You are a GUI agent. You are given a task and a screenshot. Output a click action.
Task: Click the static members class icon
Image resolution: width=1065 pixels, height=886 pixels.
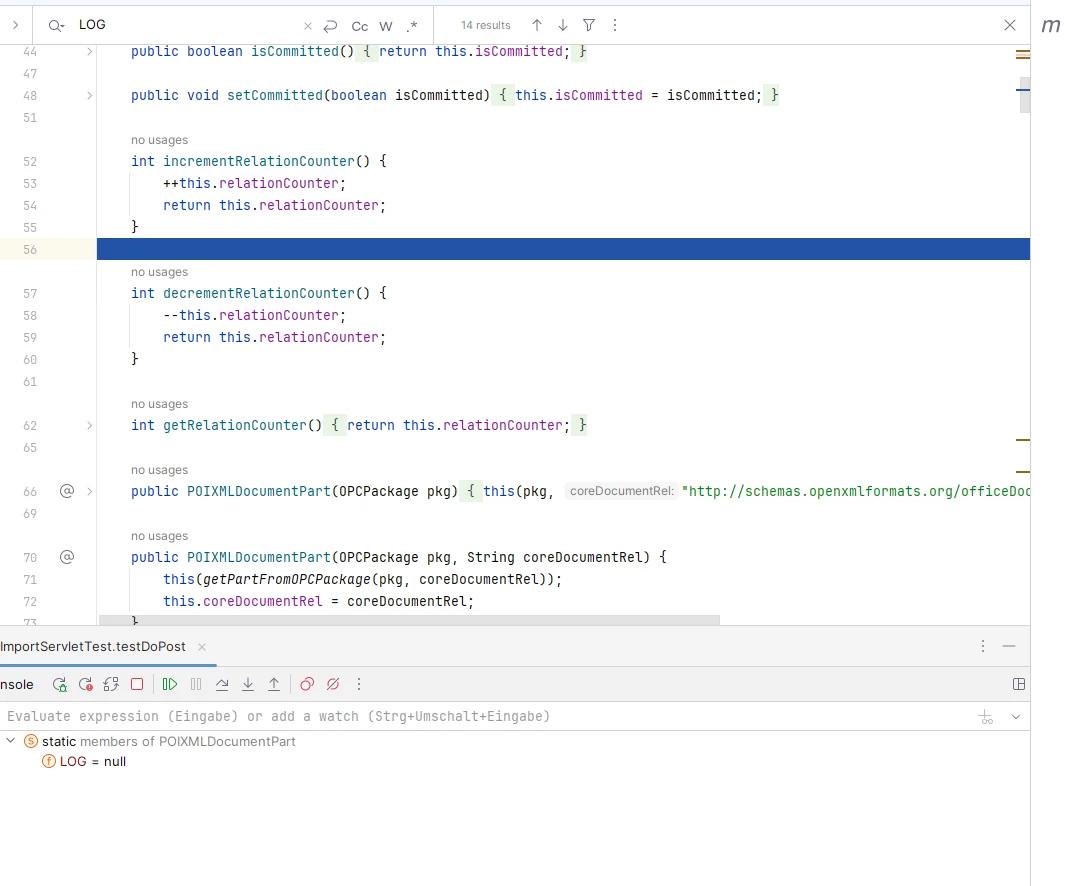point(31,741)
